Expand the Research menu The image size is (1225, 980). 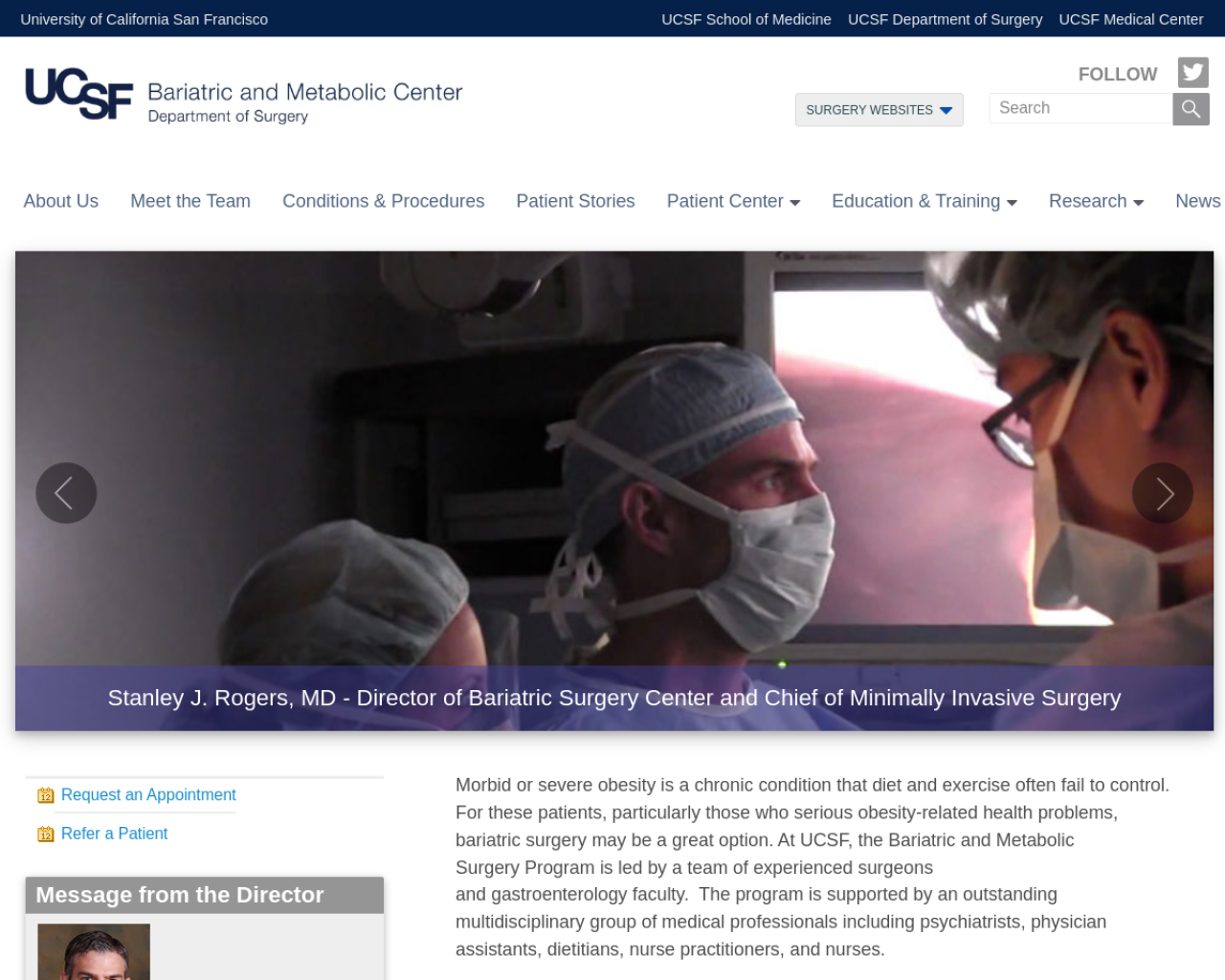point(1096,201)
